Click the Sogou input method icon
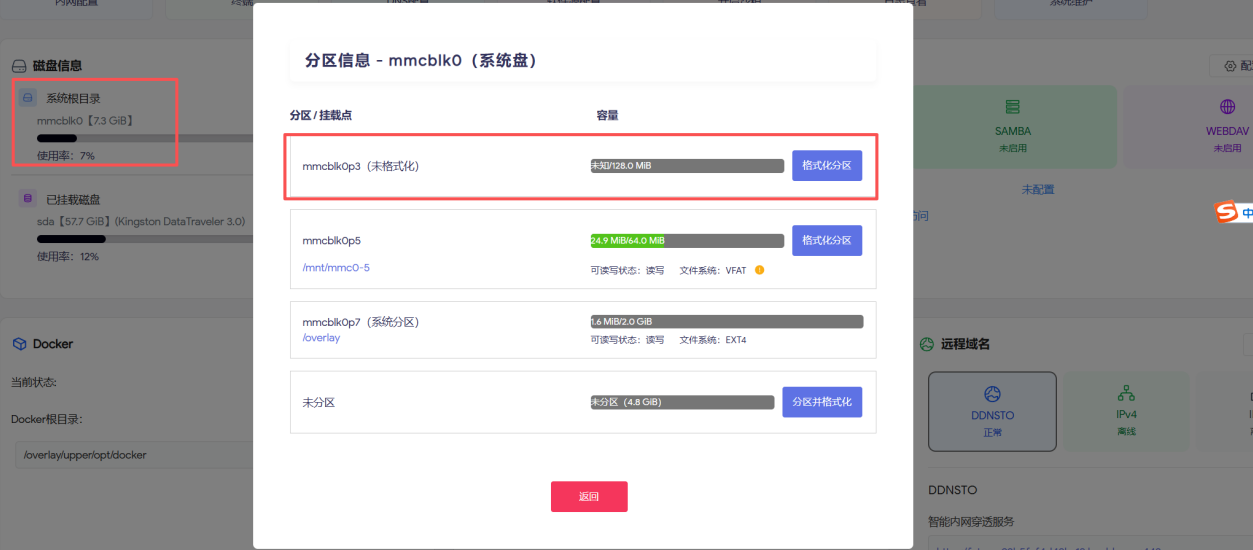The width and height of the screenshot is (1253, 550). coord(1226,212)
